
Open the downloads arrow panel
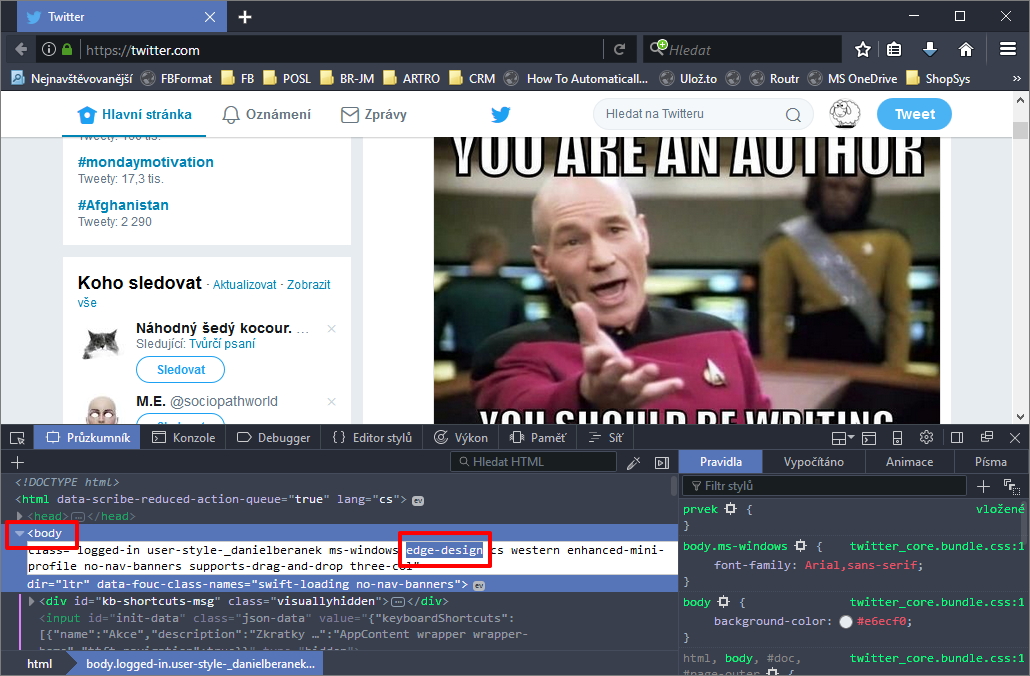coord(929,49)
